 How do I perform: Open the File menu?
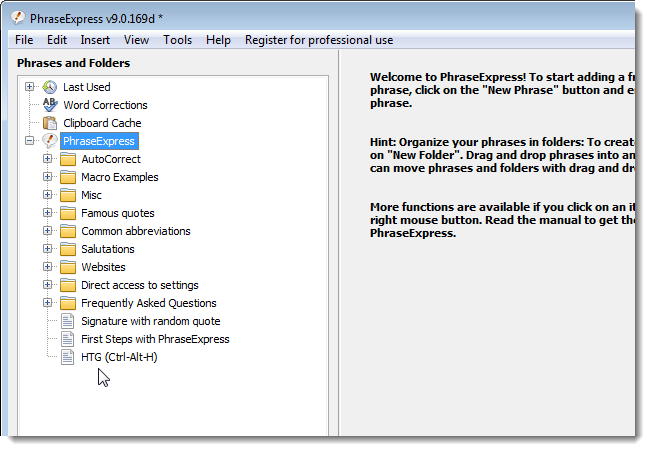(x=24, y=40)
